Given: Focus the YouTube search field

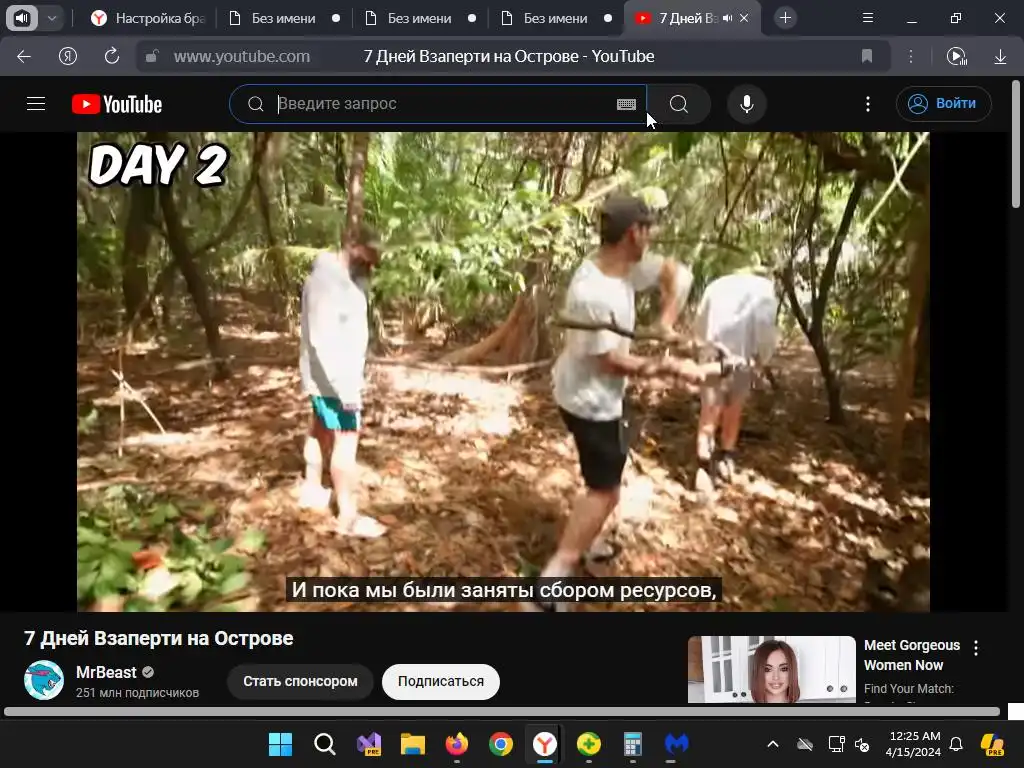Looking at the screenshot, I should (x=438, y=104).
